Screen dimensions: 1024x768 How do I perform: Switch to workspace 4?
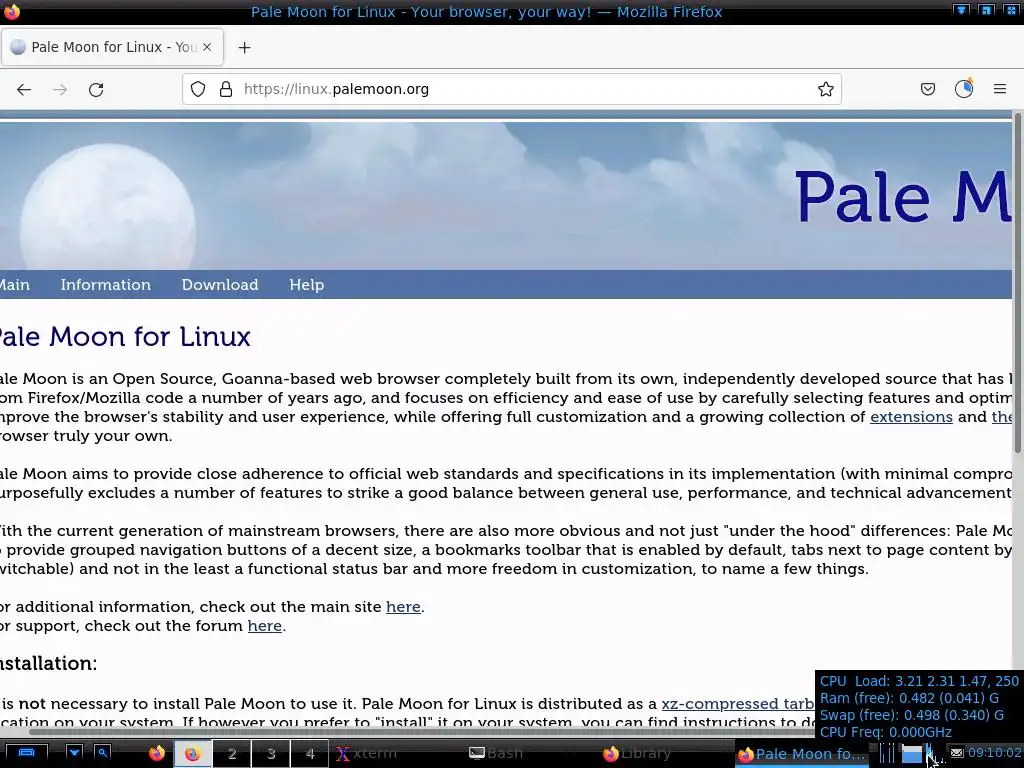(310, 754)
